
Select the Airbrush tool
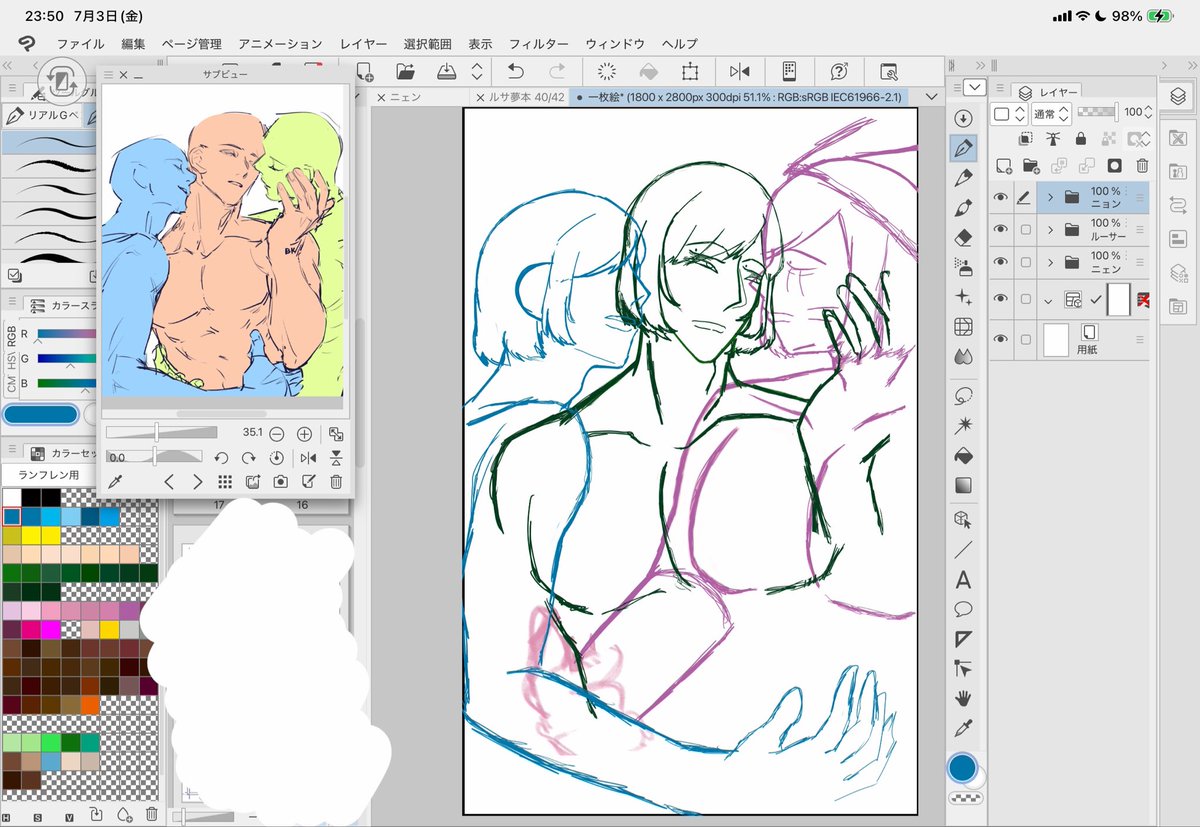click(x=964, y=267)
